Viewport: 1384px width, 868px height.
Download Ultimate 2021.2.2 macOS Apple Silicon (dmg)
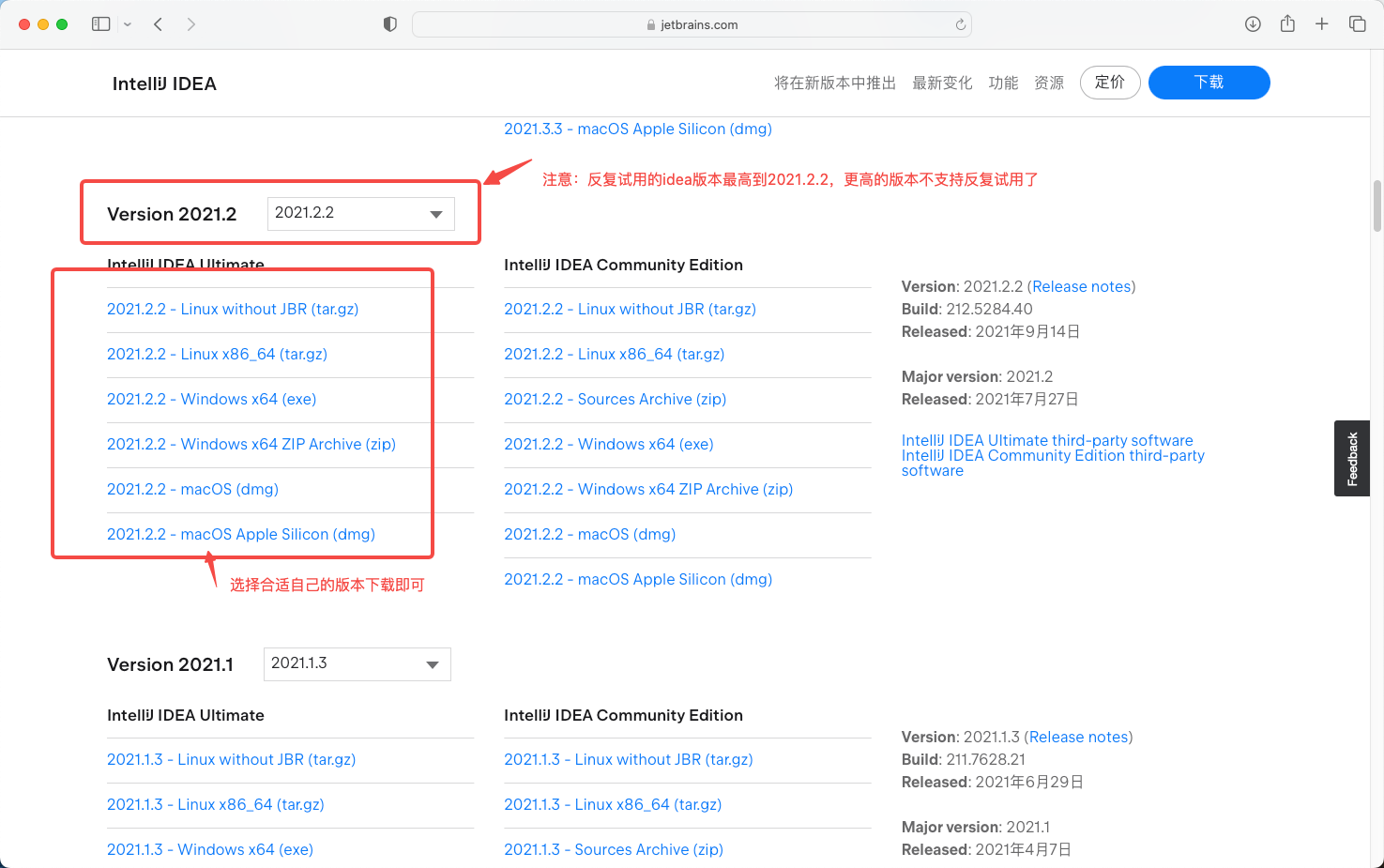pos(241,534)
